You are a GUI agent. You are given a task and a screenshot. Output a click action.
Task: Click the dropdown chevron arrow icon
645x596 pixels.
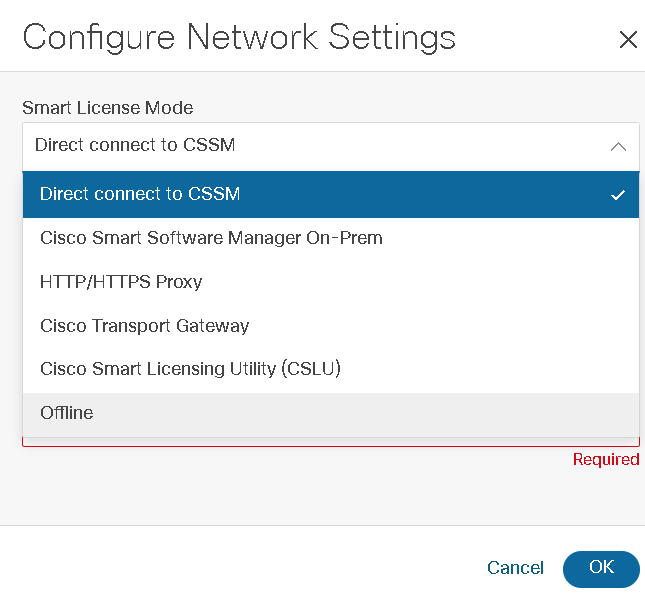[618, 146]
